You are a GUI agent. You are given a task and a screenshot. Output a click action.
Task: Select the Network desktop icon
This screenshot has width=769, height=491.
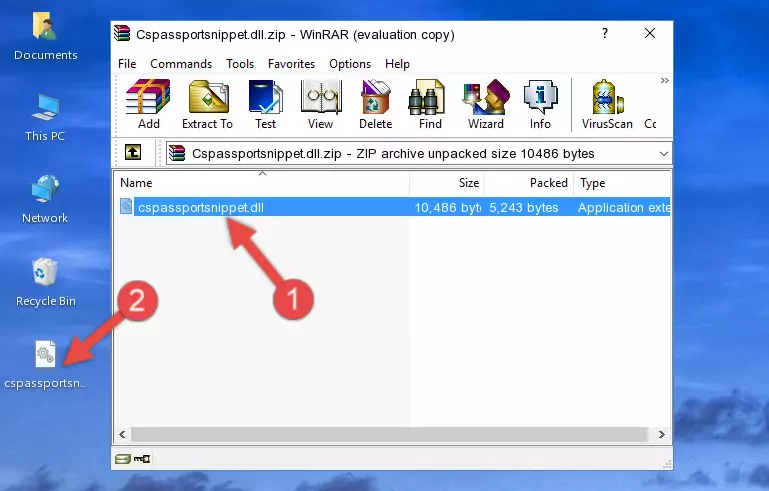[x=45, y=199]
